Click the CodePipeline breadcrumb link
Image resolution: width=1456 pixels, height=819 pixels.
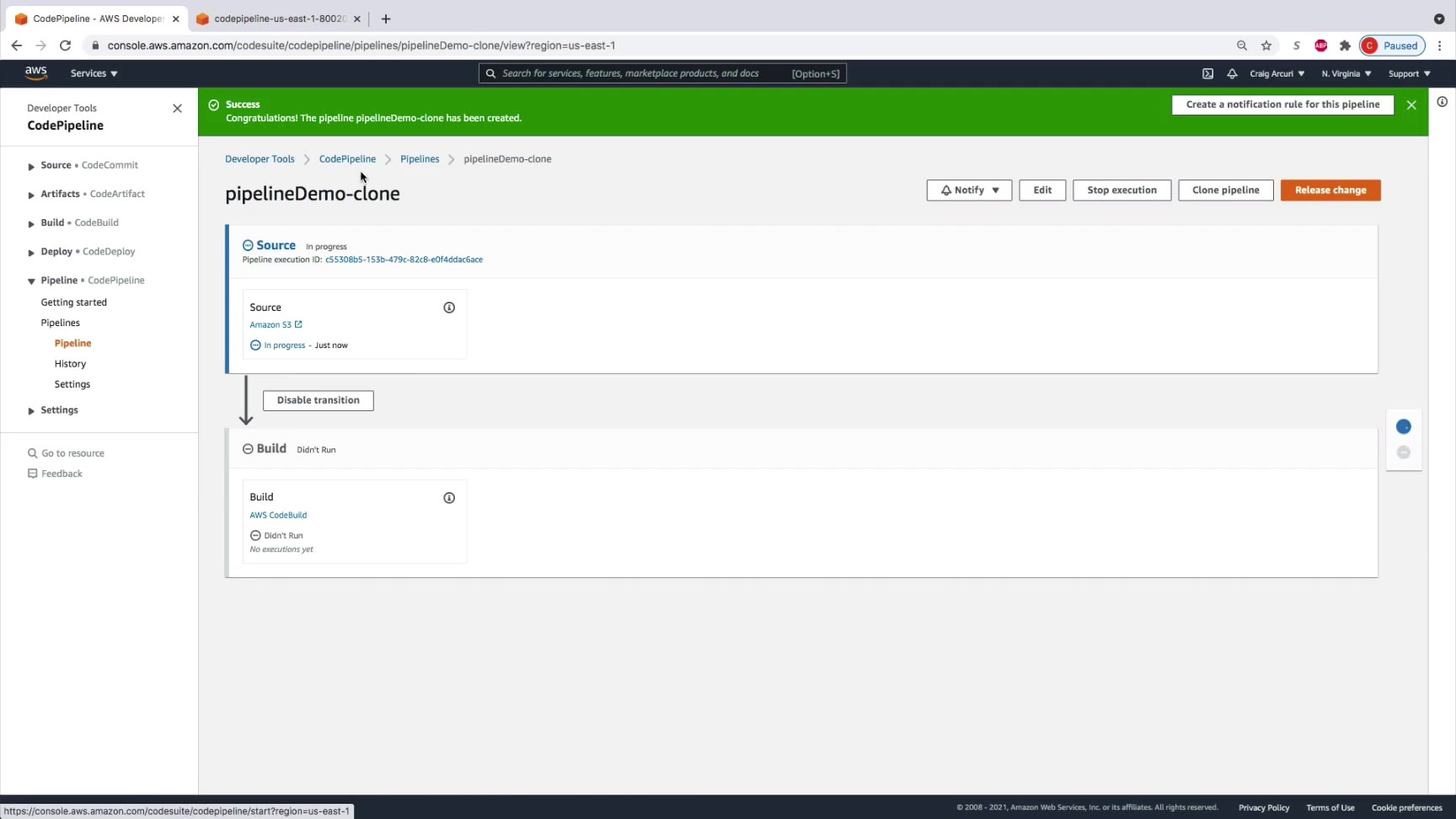tap(347, 159)
